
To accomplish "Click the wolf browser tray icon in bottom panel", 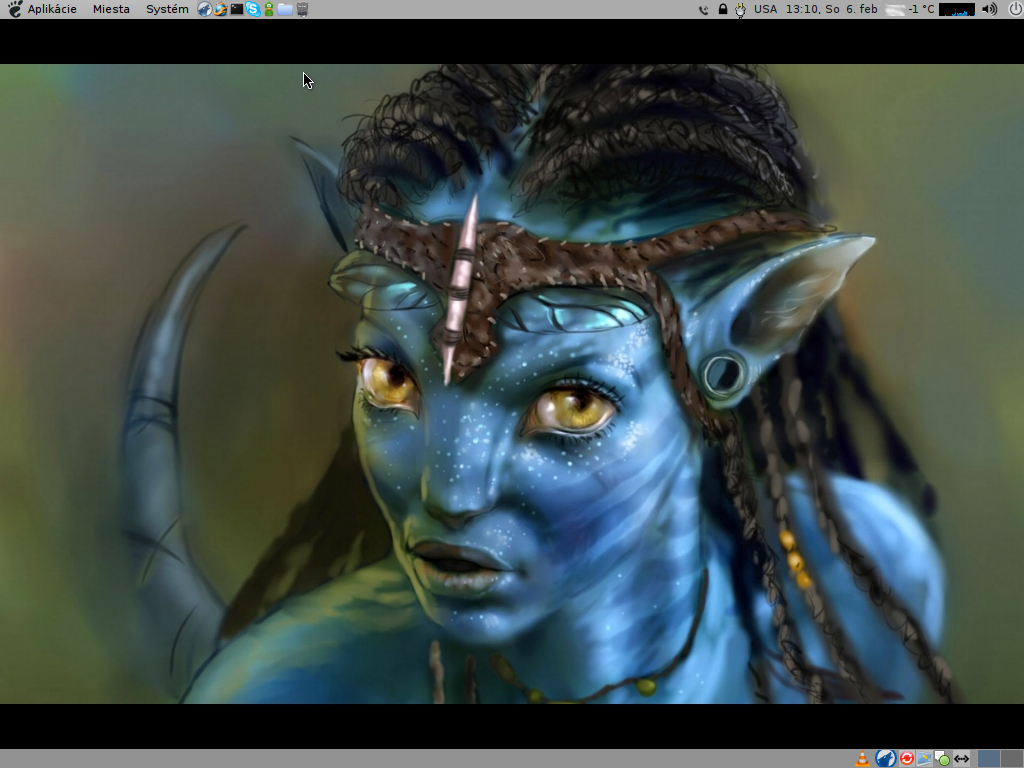I will pyautogui.click(x=885, y=758).
